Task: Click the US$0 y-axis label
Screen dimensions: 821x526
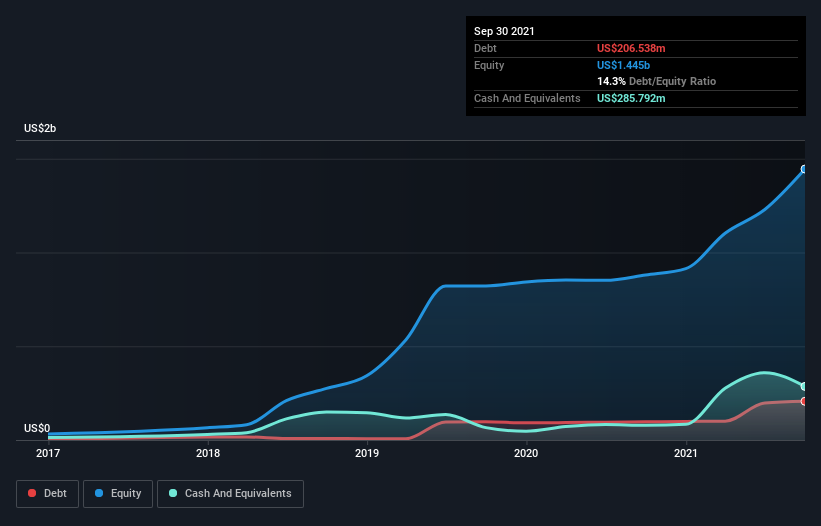Action: pyautogui.click(x=37, y=428)
